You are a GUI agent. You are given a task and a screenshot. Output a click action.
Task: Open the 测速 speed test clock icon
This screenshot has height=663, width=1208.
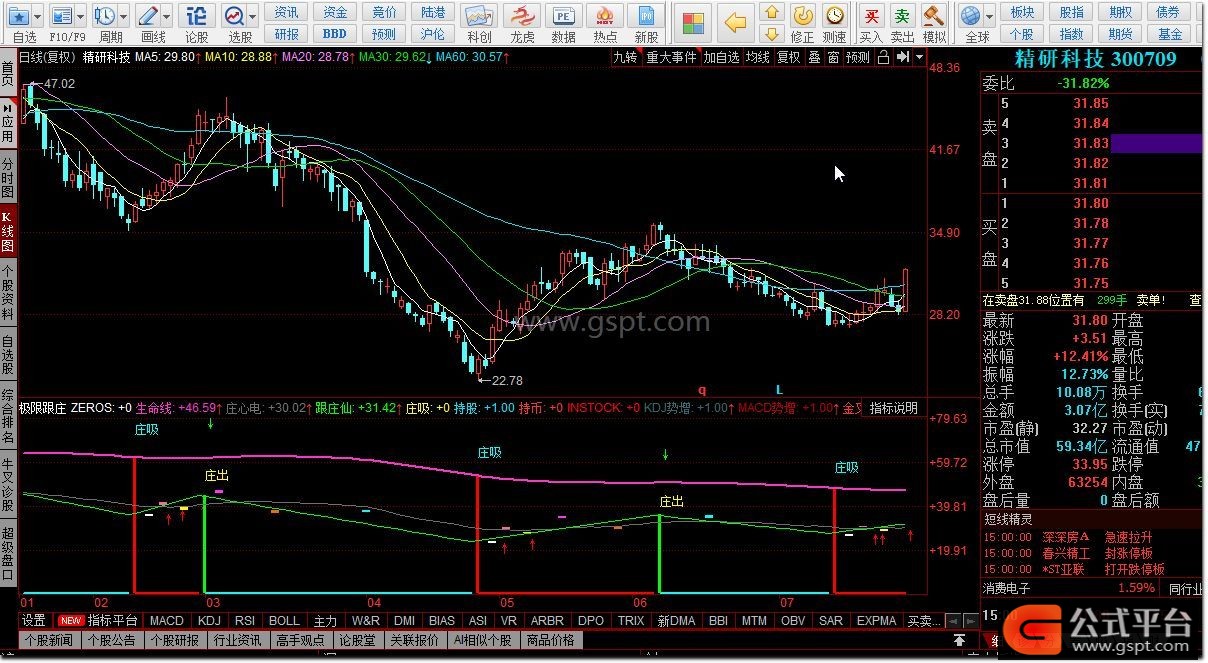click(834, 16)
